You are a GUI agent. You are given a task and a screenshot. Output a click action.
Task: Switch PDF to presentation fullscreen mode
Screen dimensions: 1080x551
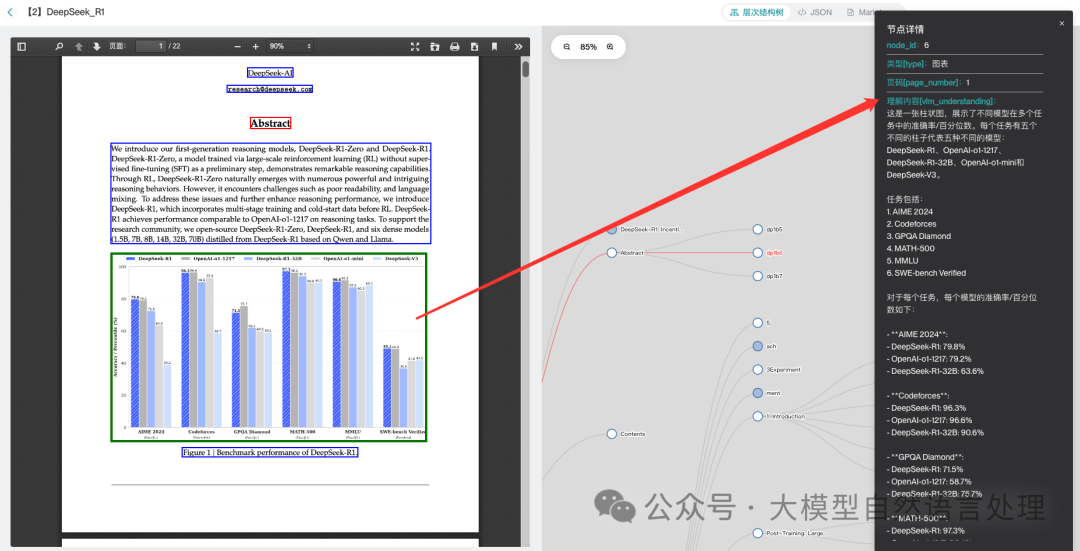(x=415, y=47)
